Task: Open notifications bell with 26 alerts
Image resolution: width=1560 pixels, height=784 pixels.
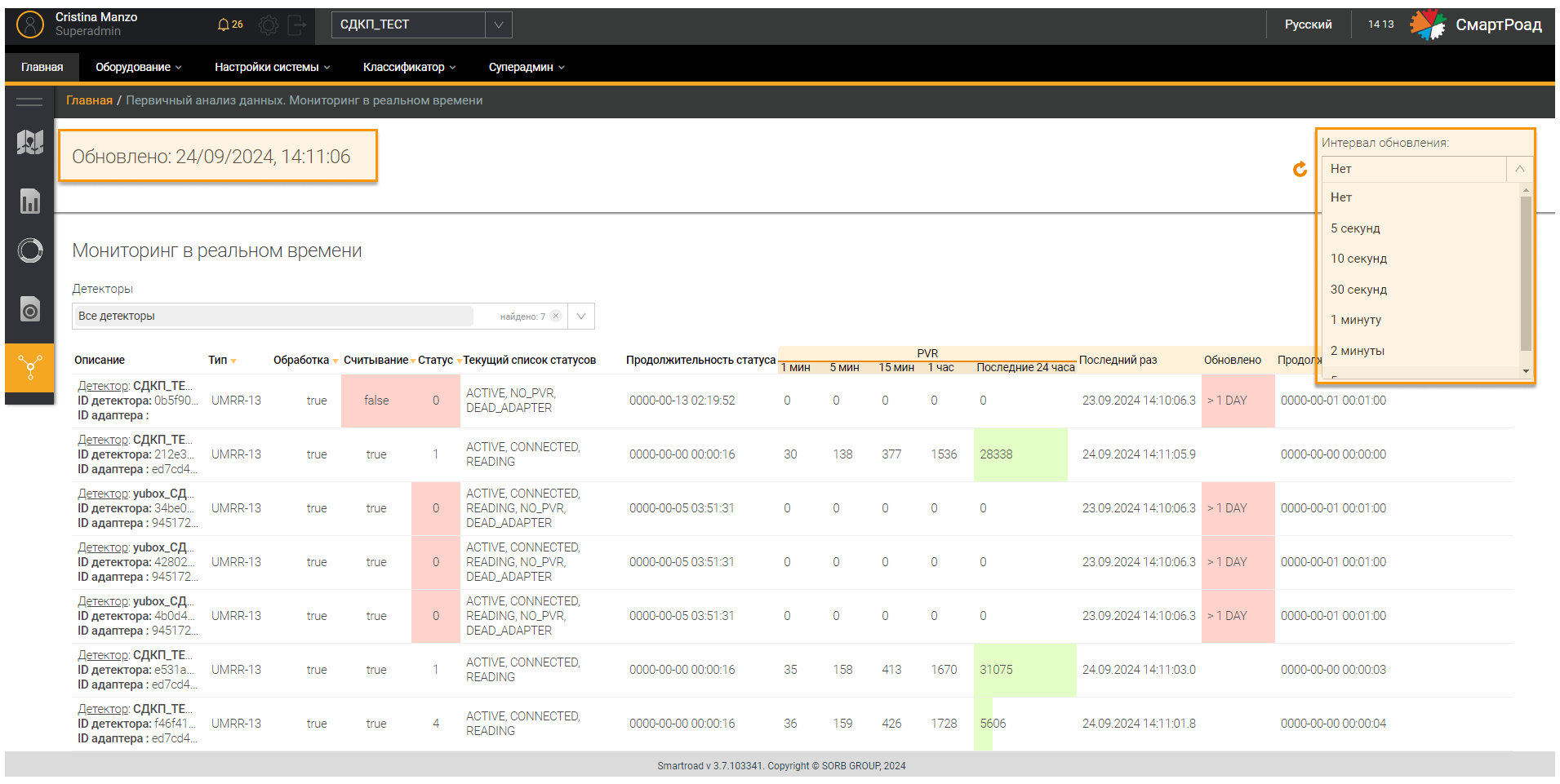Action: point(230,24)
